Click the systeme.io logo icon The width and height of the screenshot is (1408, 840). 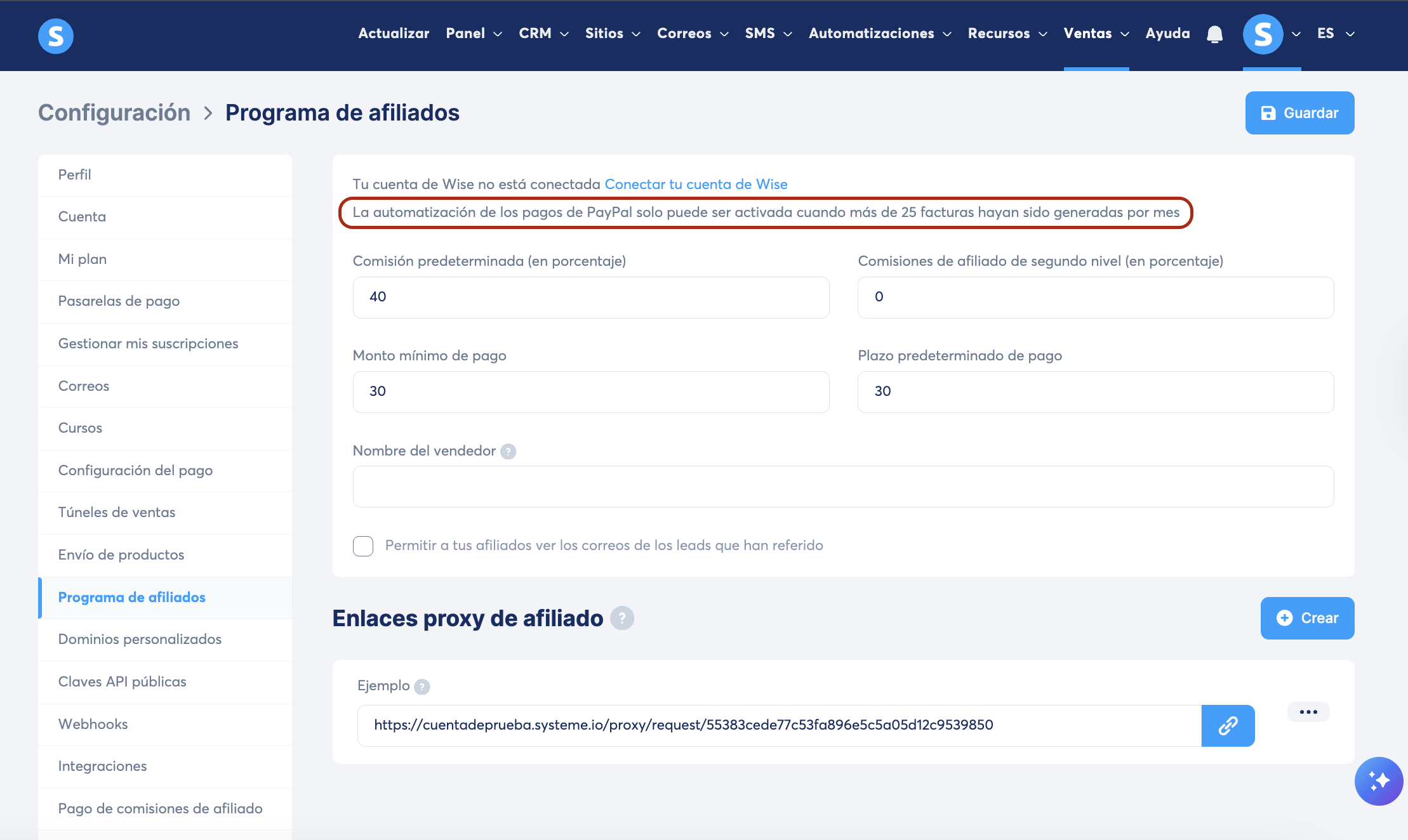coord(55,36)
